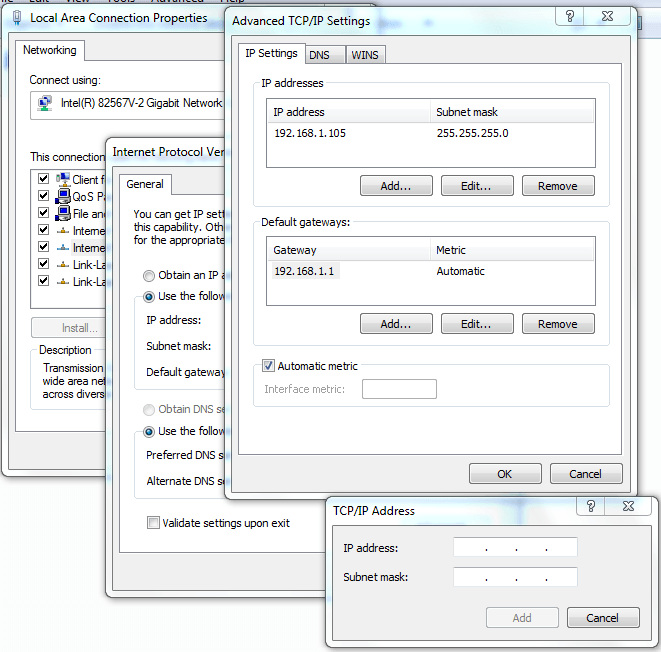Click the QoS Packet Scheduler item icon

point(63,197)
